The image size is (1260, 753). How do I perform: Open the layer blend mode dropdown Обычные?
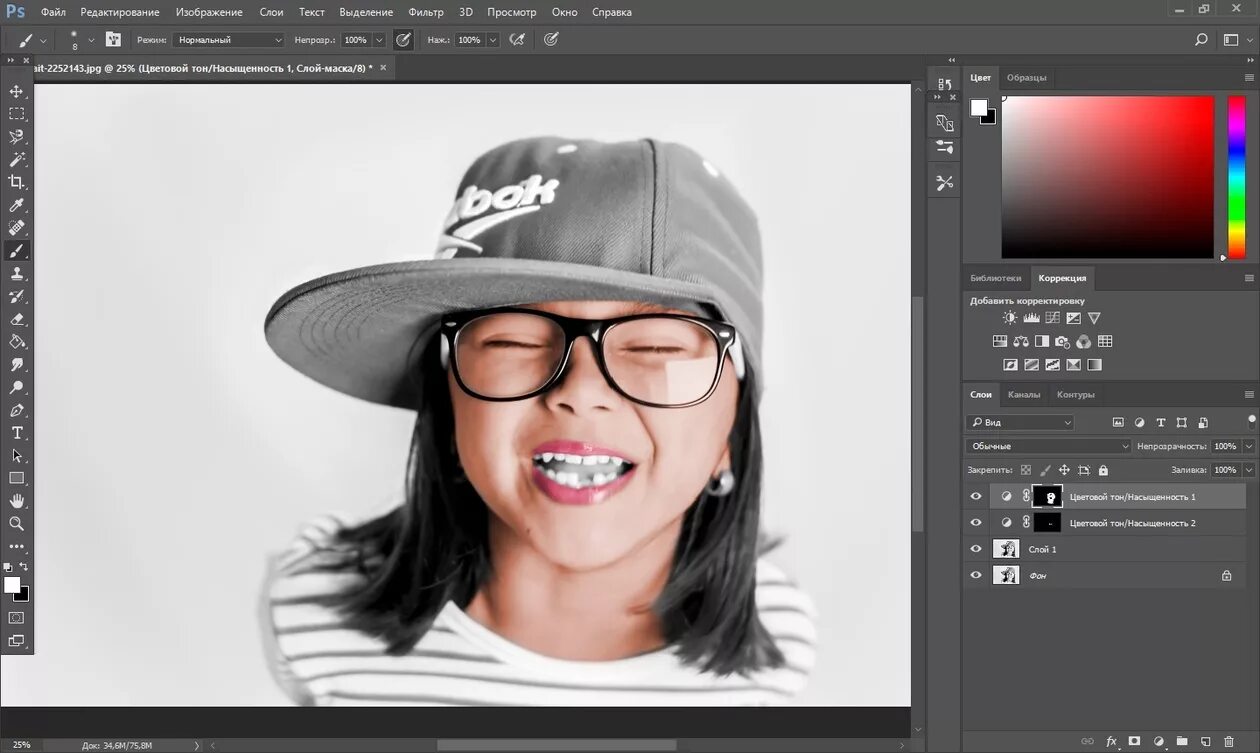tap(1047, 446)
